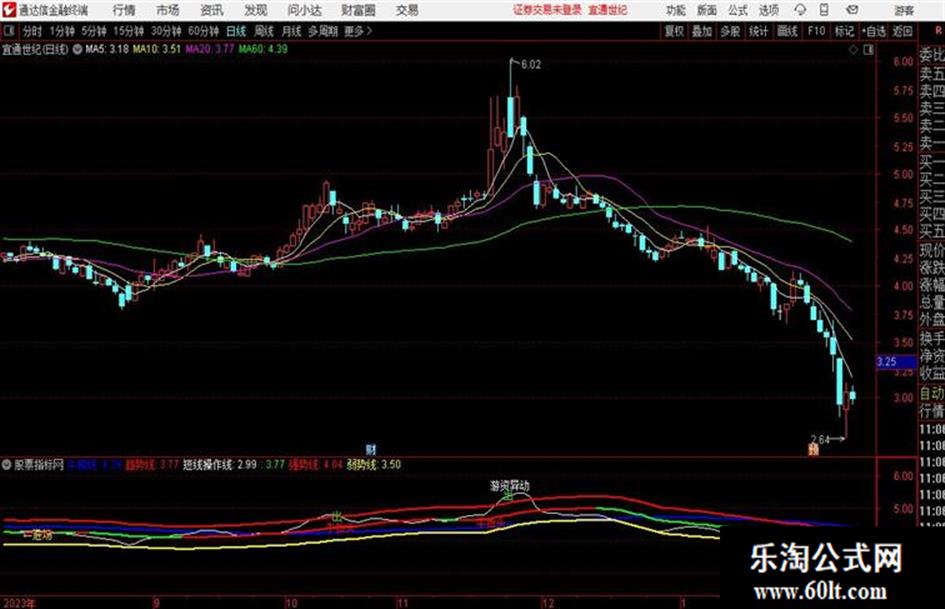Screen dimensions: 945x609
Task: Switch to 分时 chart period
Action: click(33, 31)
